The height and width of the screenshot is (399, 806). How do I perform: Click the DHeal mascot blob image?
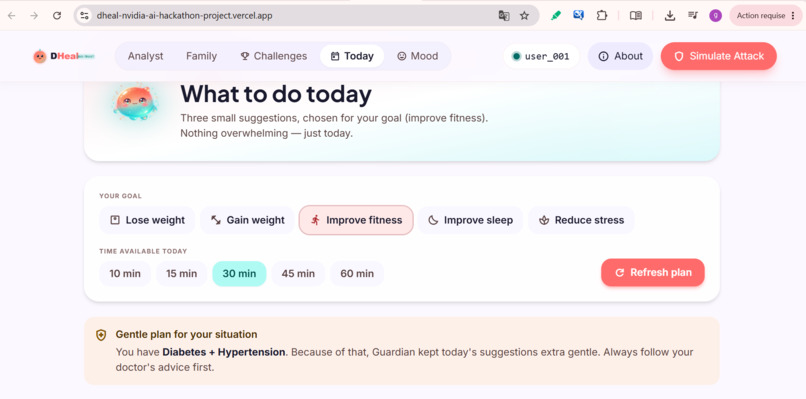tap(135, 103)
